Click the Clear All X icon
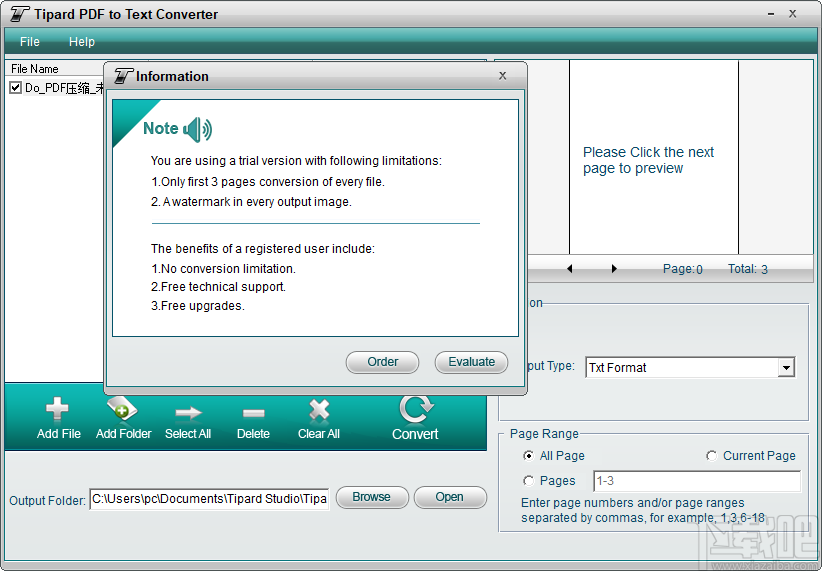This screenshot has width=822, height=571. 319,410
